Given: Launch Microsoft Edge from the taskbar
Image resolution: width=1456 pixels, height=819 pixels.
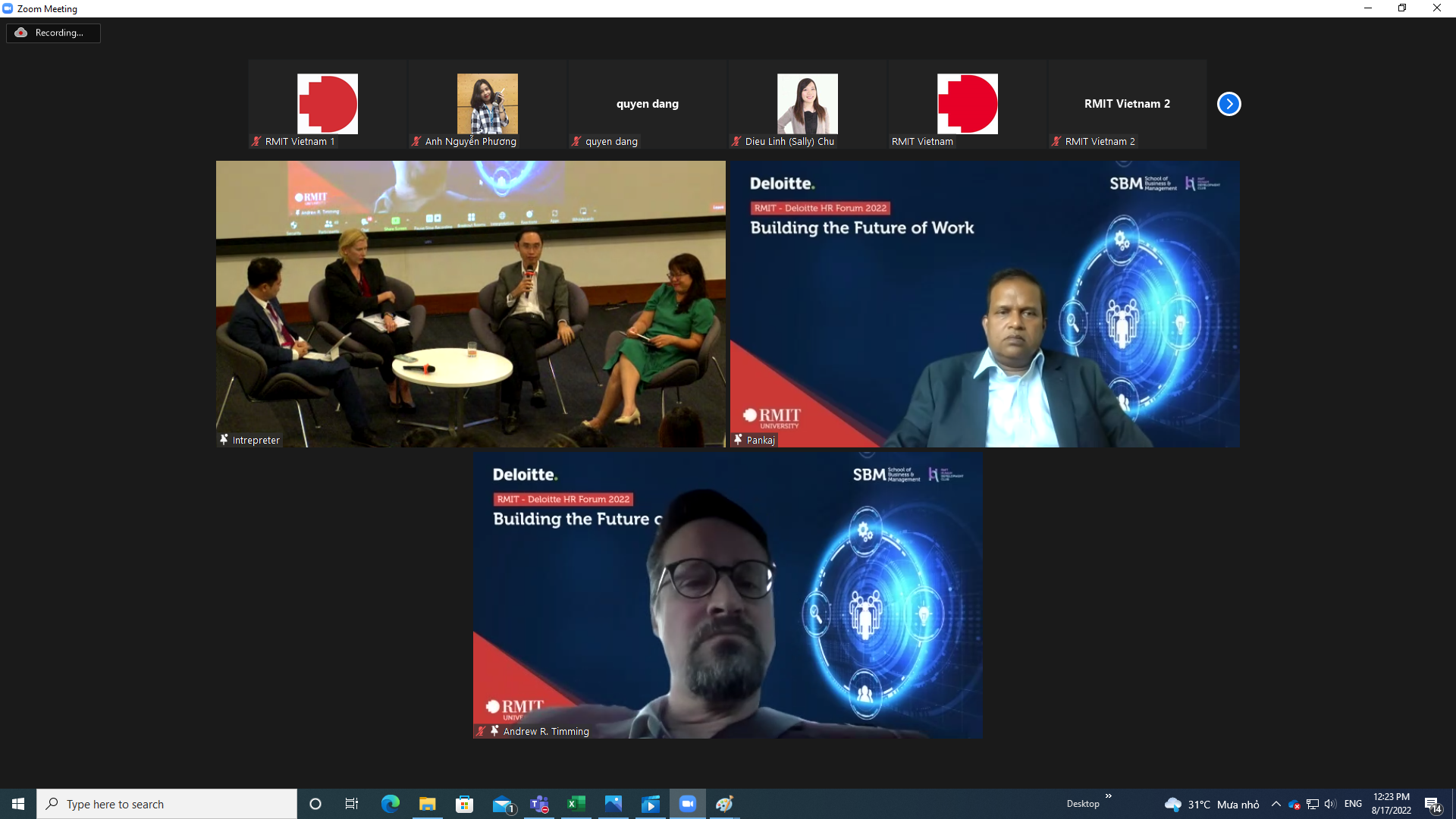Looking at the screenshot, I should pyautogui.click(x=391, y=804).
